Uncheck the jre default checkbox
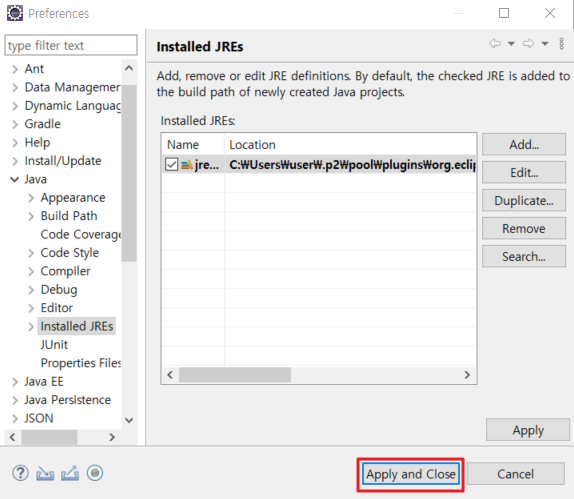 [171, 165]
